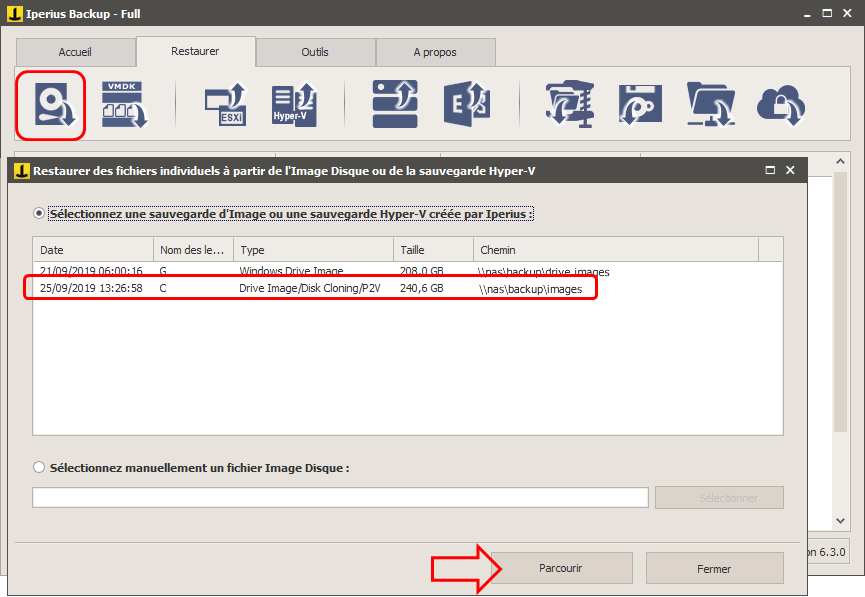Viewport: 865px width, 597px height.
Task: Select the 25/09/2019 13:26:58 backup row
Action: click(x=408, y=288)
